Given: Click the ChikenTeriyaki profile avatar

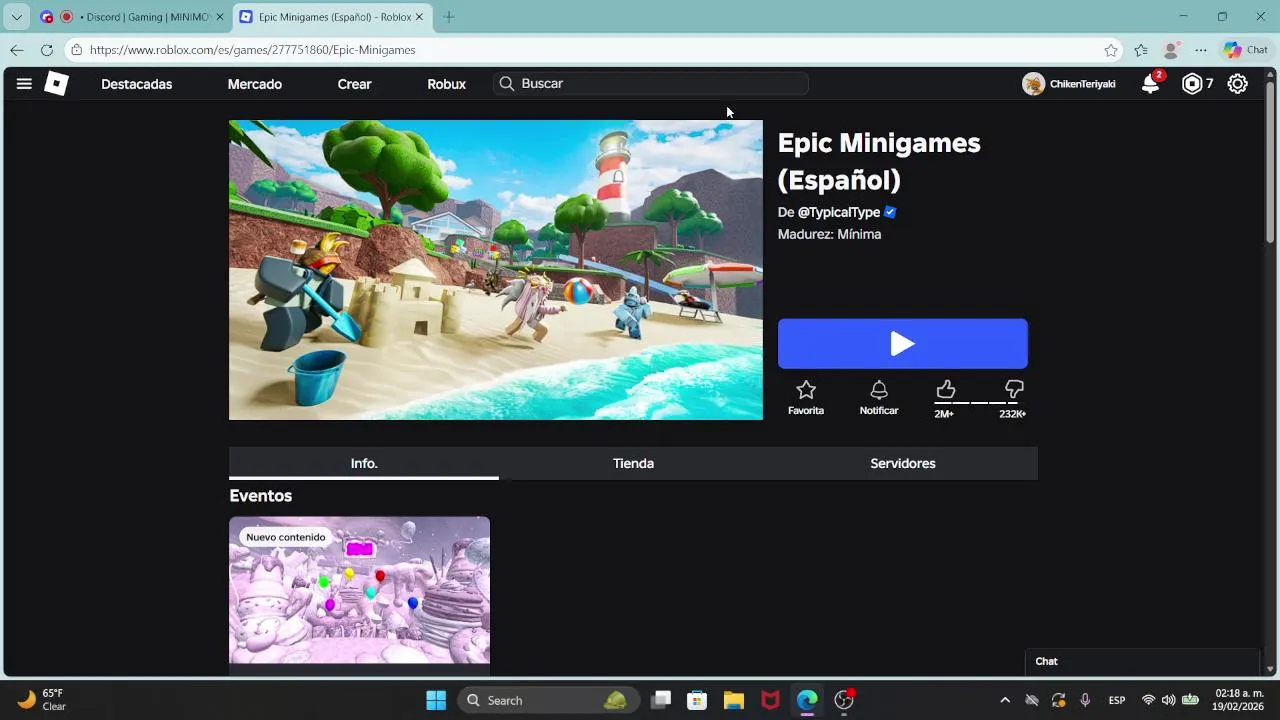Looking at the screenshot, I should point(1033,84).
